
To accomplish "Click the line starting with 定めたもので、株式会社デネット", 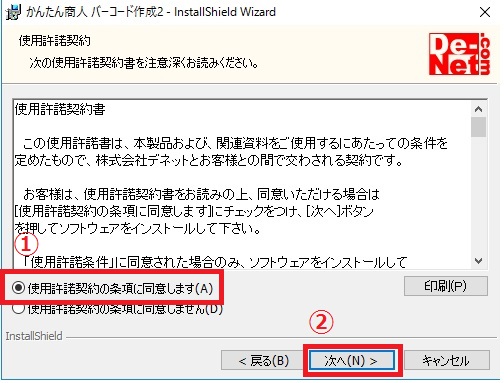I will [208, 160].
